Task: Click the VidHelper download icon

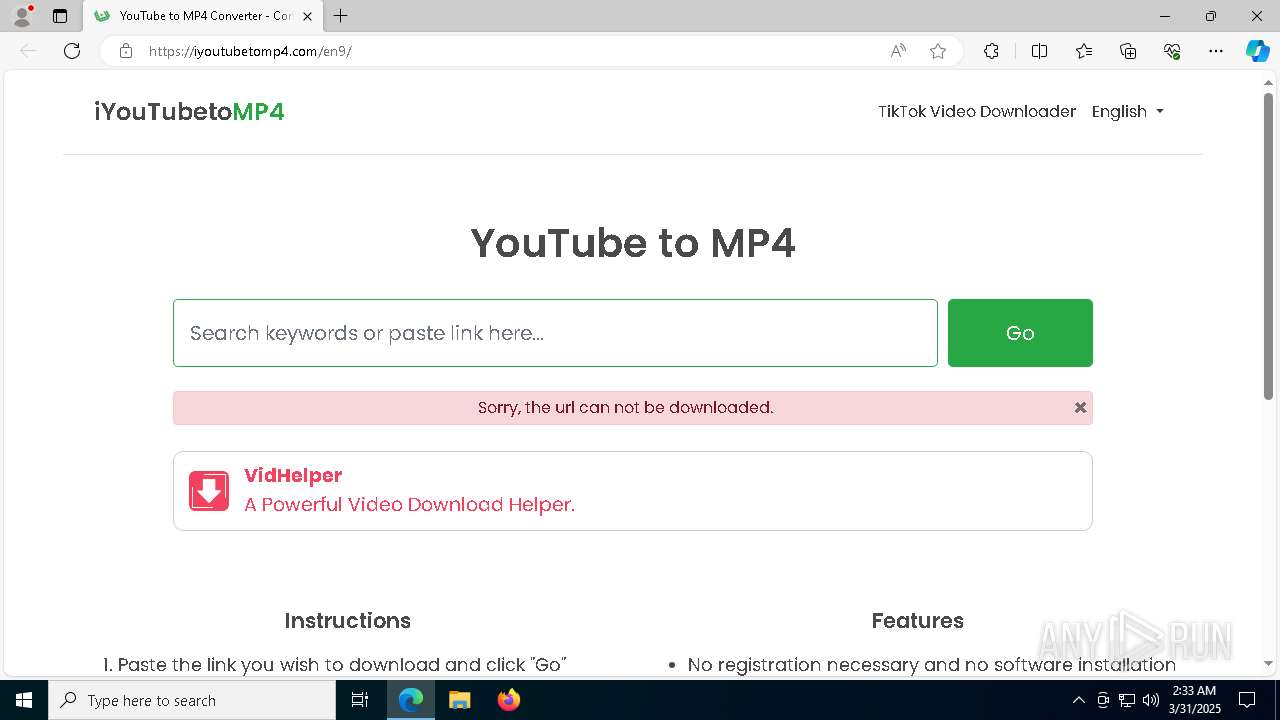Action: pyautogui.click(x=209, y=491)
